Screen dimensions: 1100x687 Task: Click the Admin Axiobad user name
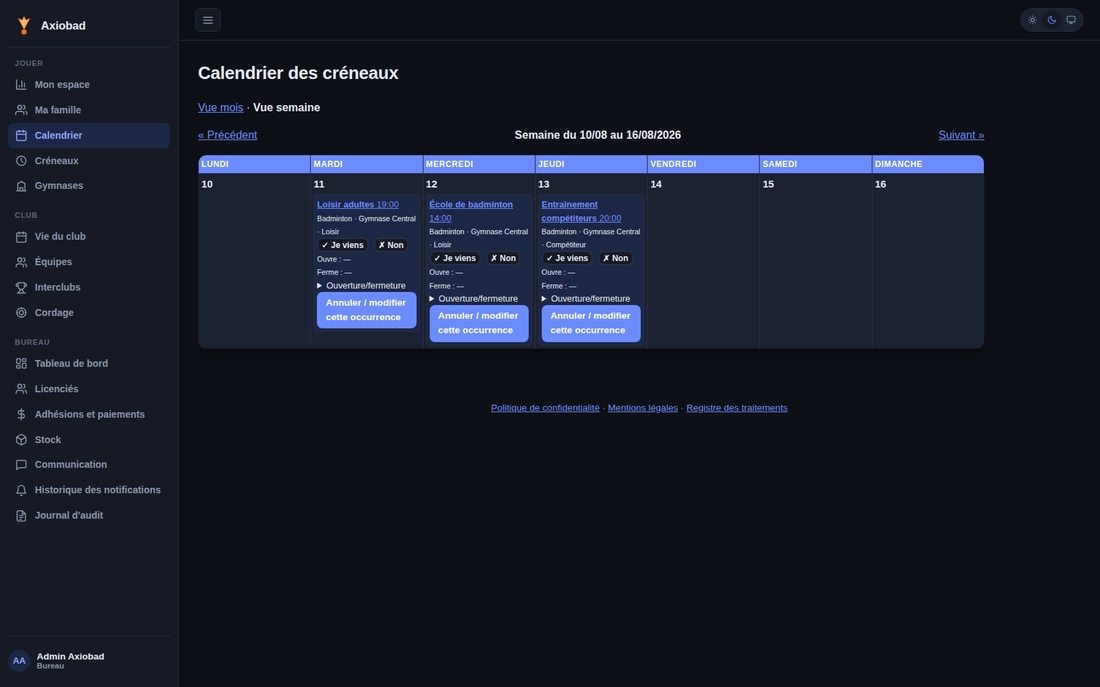click(x=70, y=656)
